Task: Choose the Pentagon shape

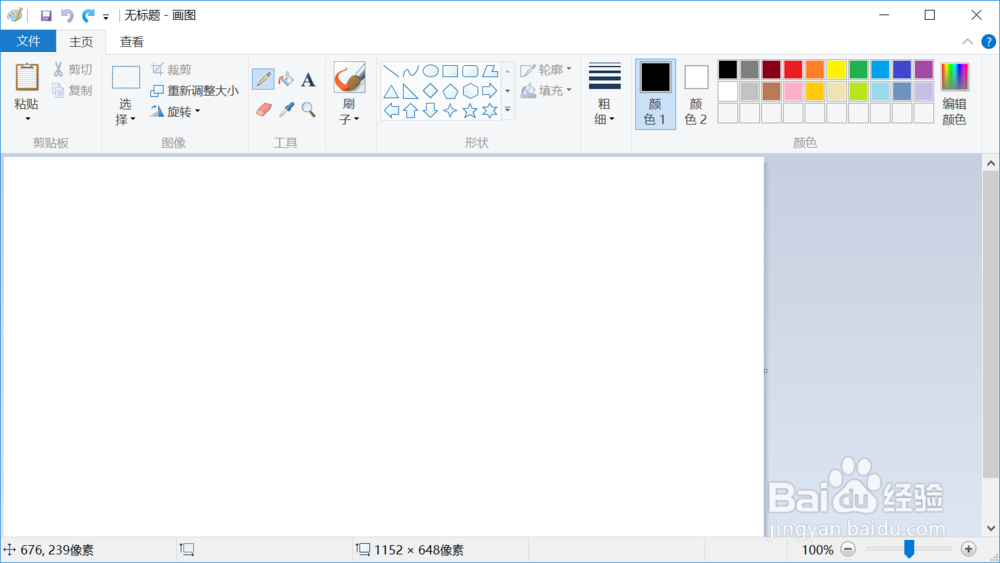Action: coord(450,91)
